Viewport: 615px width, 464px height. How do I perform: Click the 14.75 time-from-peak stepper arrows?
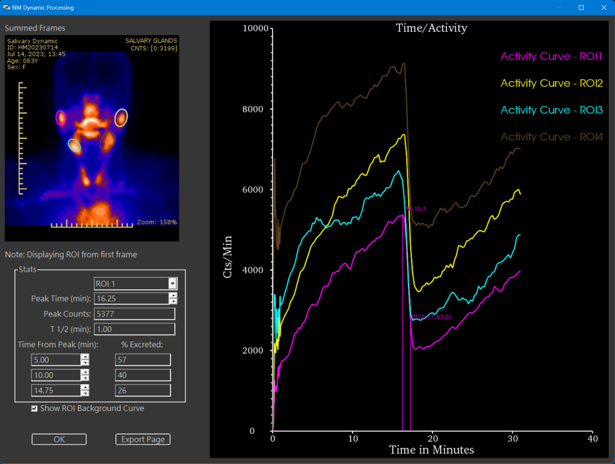coord(85,390)
